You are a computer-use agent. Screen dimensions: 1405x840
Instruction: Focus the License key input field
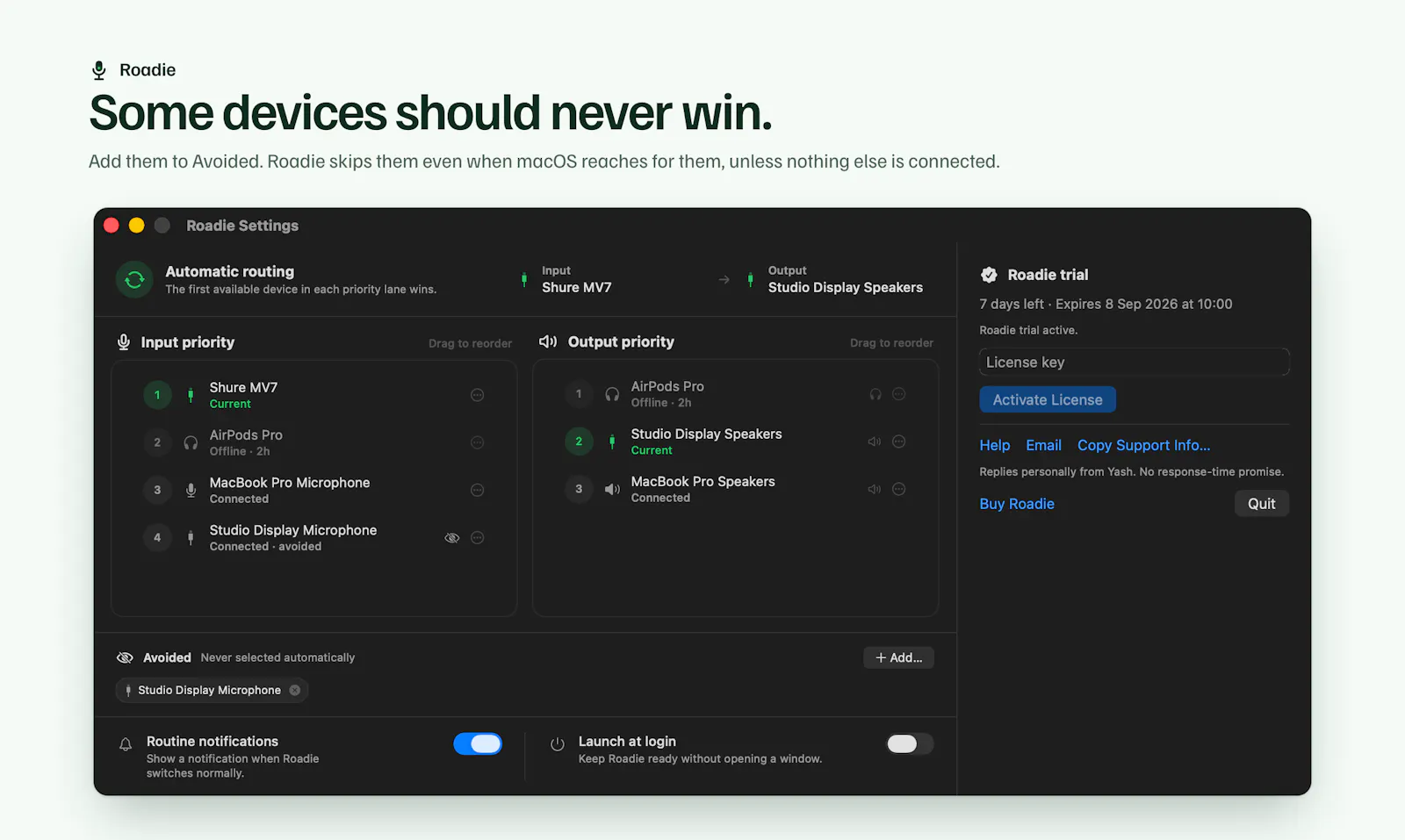[1135, 363]
